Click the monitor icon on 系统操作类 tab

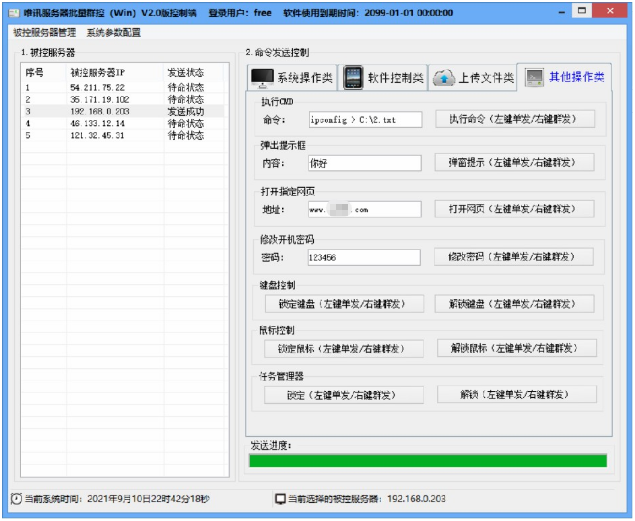click(262, 78)
